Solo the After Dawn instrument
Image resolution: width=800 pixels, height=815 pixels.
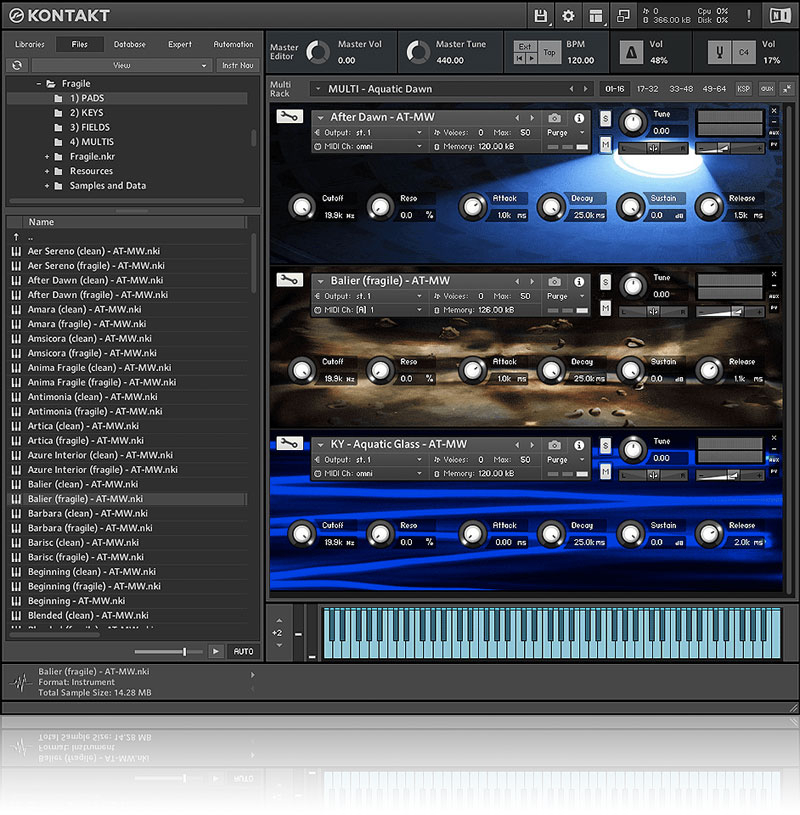(x=605, y=118)
